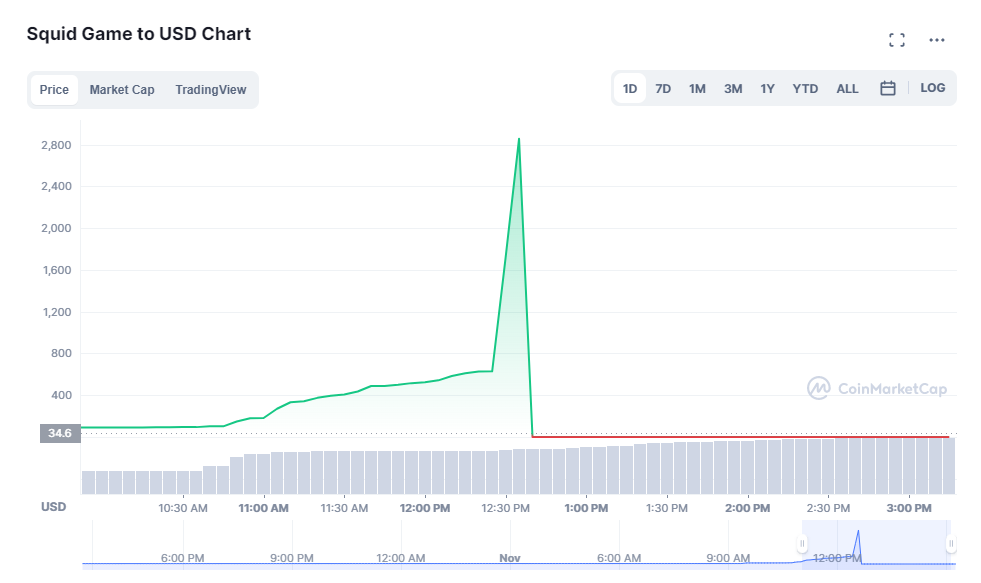
Task: Click 9:00 AM in the range navigator
Action: [x=728, y=558]
